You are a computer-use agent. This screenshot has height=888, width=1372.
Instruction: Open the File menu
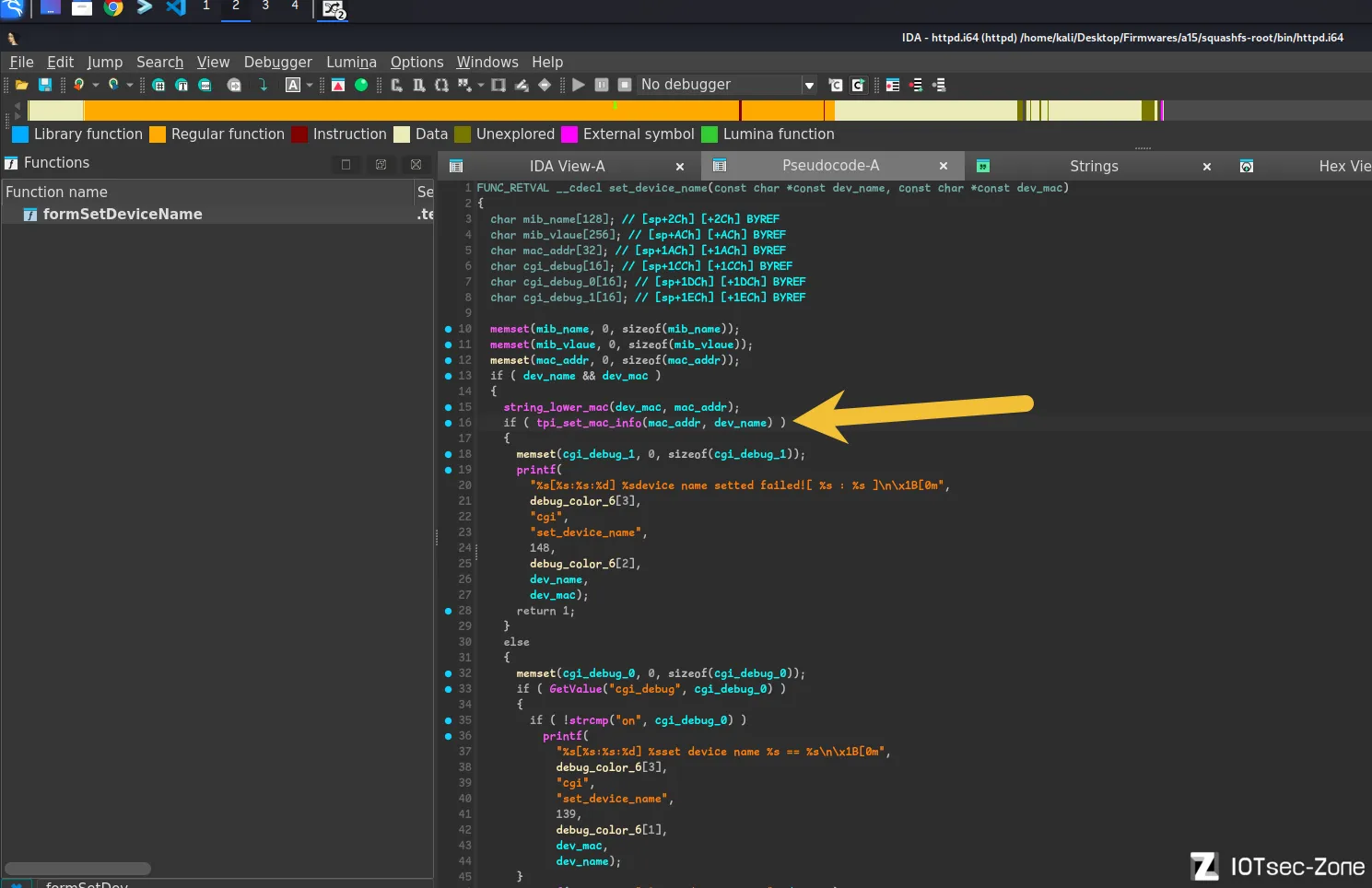coord(21,62)
